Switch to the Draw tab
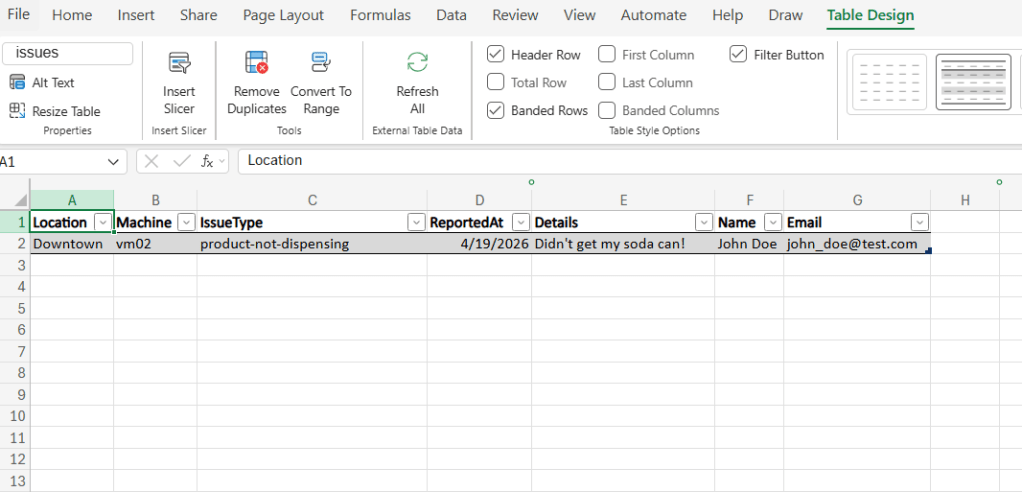 pos(785,15)
